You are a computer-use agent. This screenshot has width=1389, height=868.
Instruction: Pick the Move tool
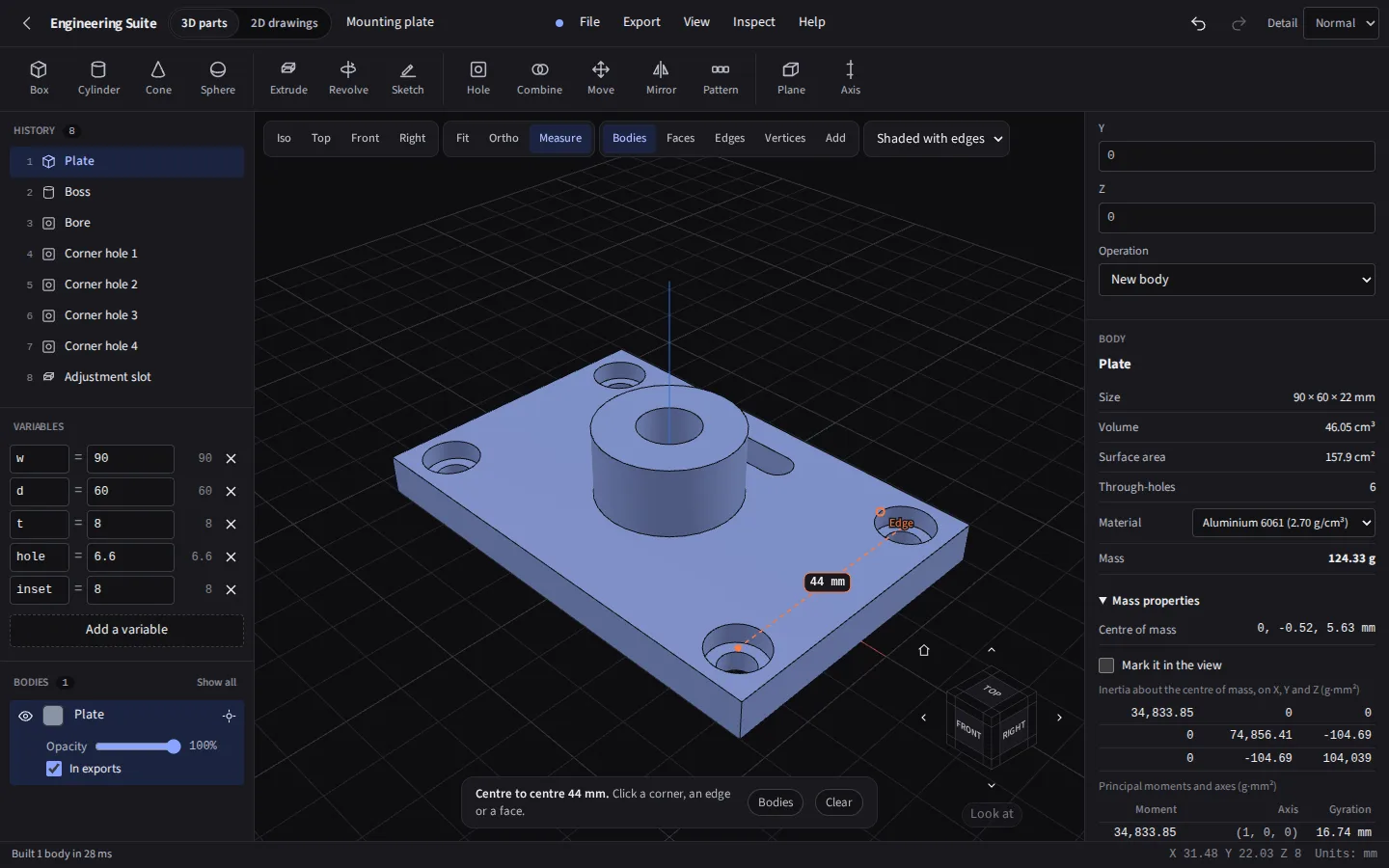tap(601, 78)
